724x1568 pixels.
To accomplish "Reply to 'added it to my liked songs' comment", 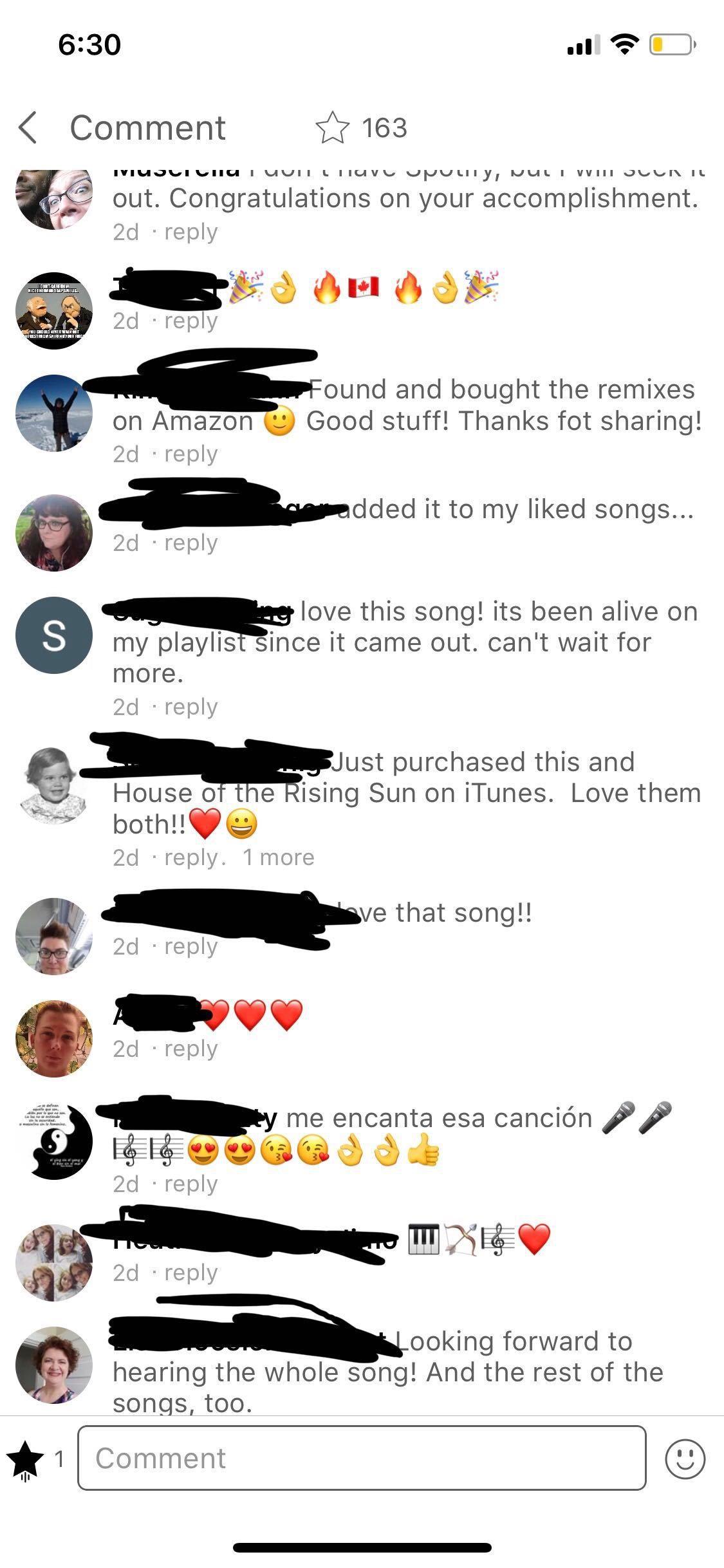I will coord(190,543).
